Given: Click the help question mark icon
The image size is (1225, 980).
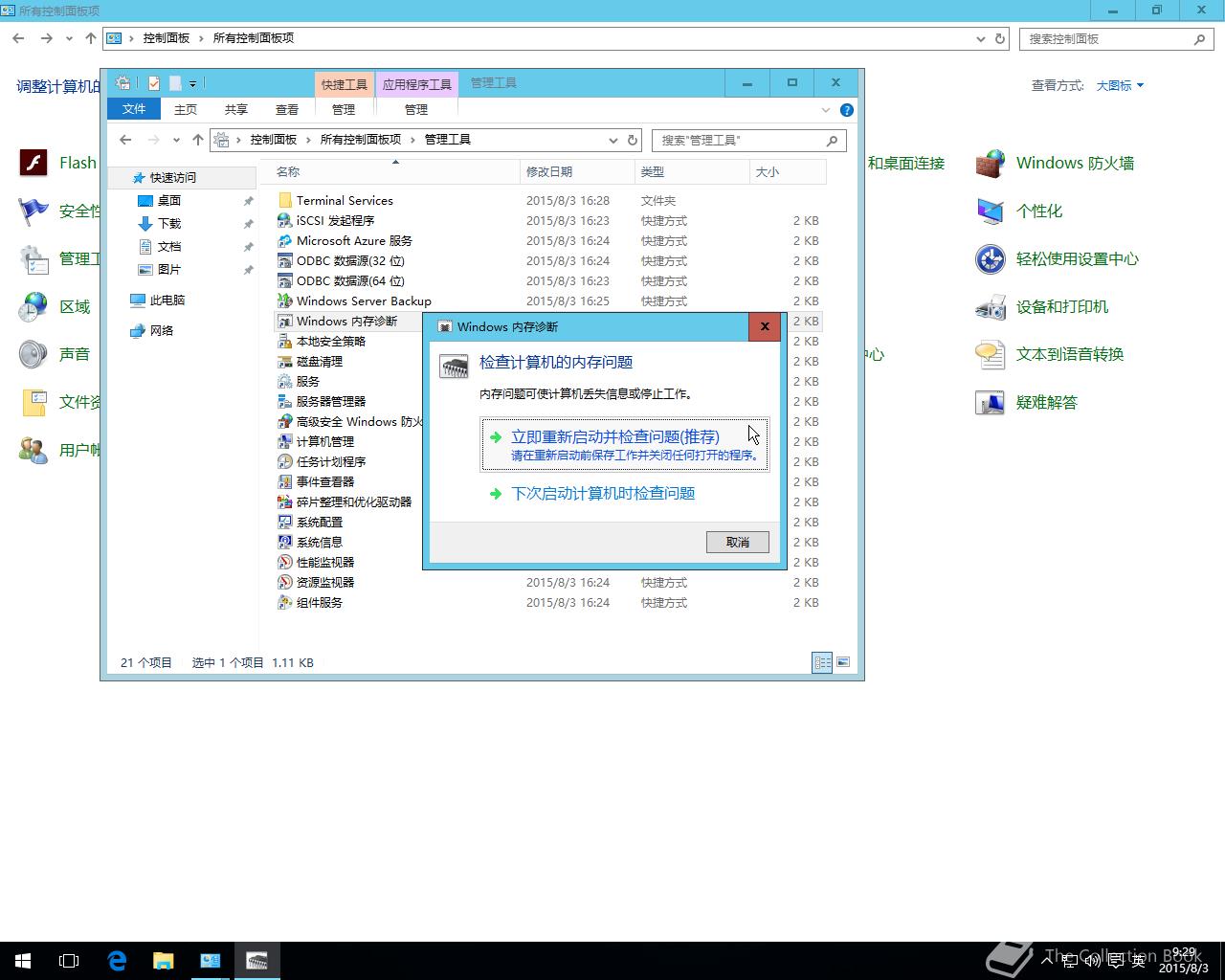Looking at the screenshot, I should [x=846, y=110].
